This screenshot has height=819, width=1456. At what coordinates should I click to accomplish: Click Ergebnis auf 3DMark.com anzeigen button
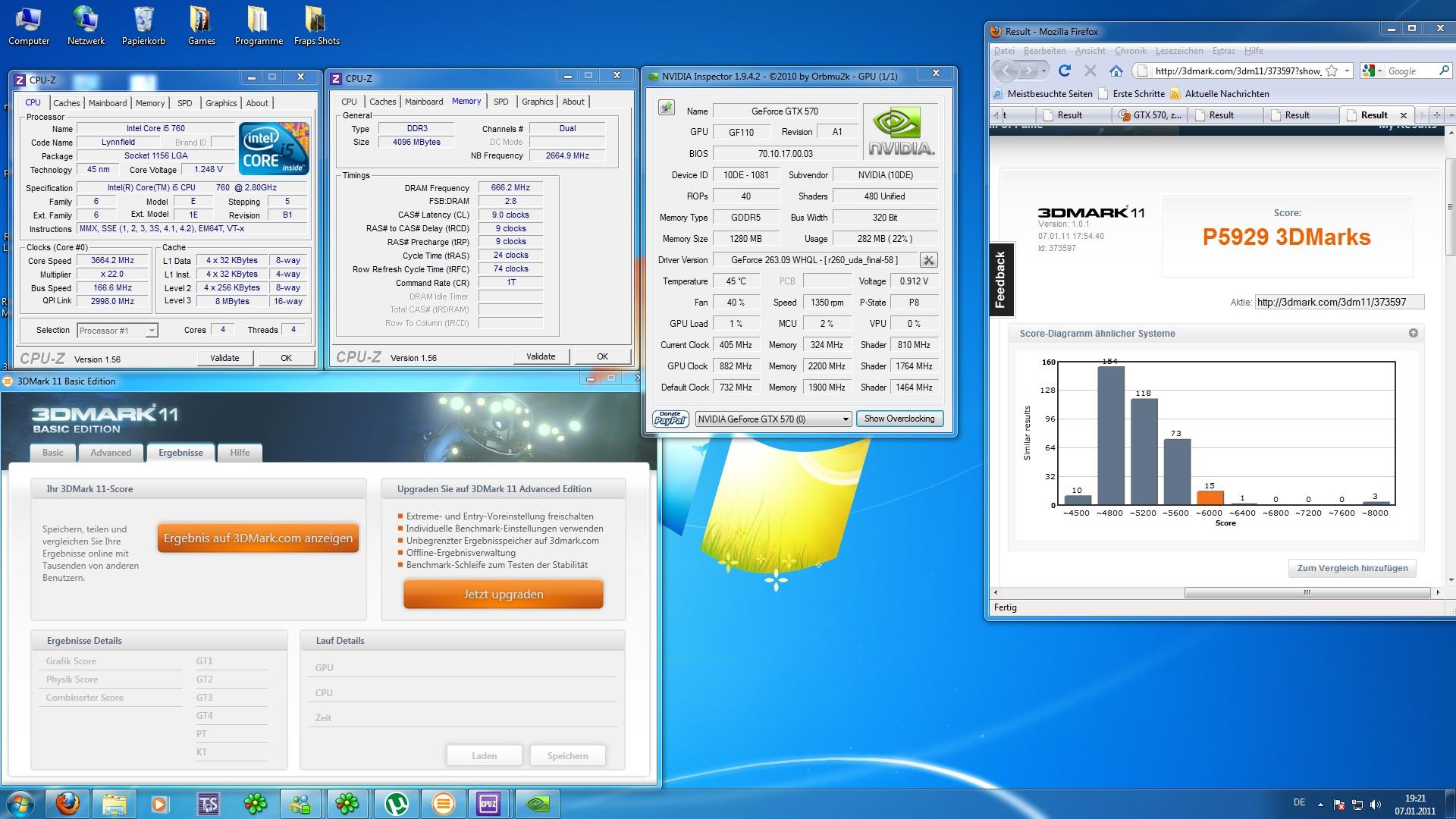pos(258,538)
